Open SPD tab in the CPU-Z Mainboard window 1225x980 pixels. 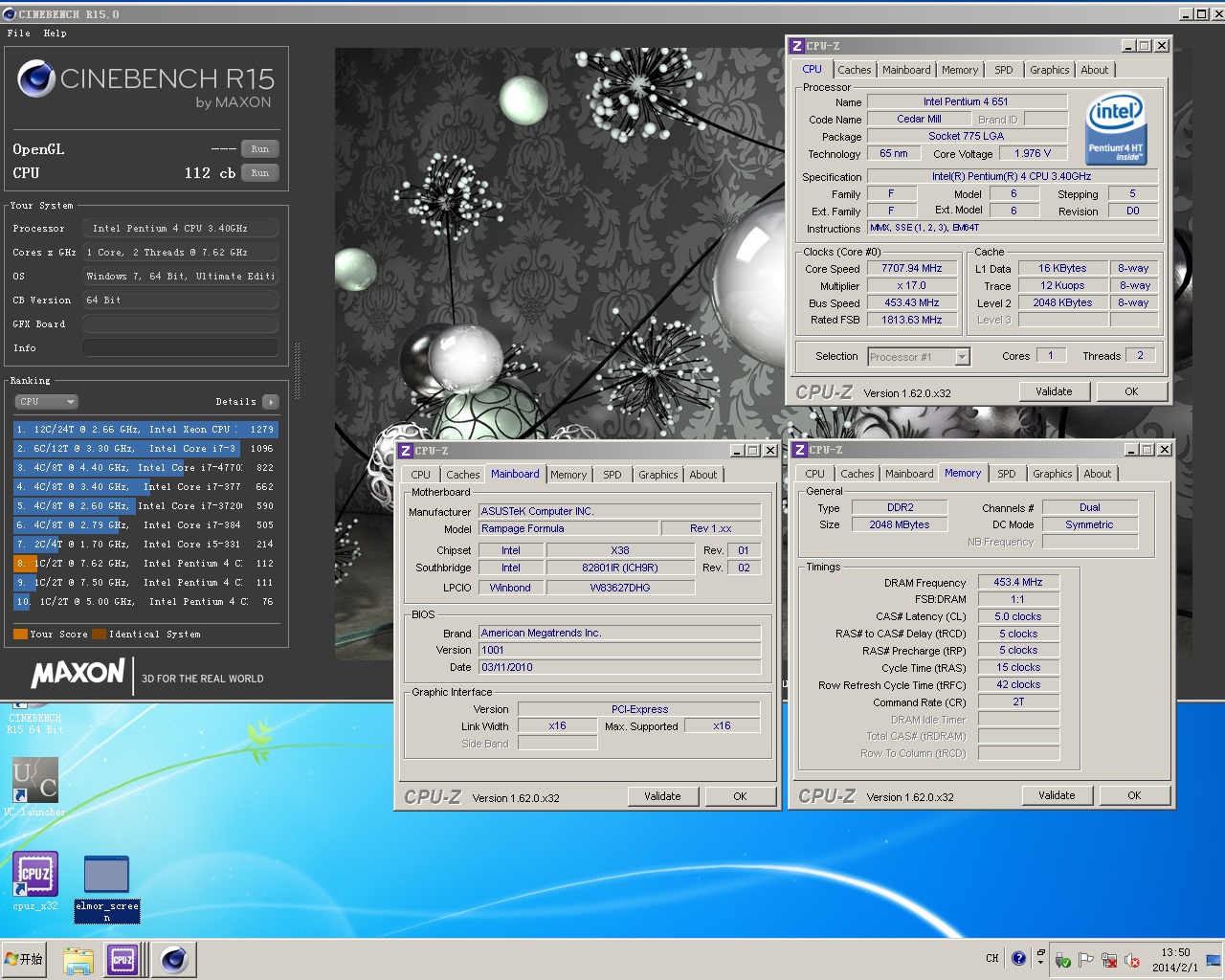coord(612,475)
